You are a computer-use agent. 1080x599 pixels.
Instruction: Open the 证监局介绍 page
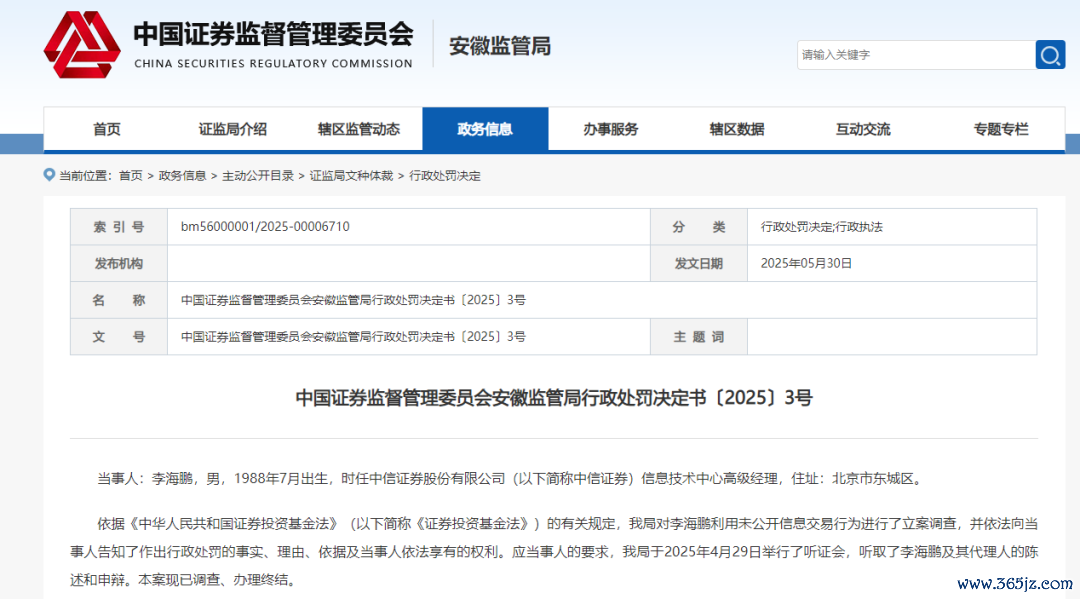(x=233, y=128)
